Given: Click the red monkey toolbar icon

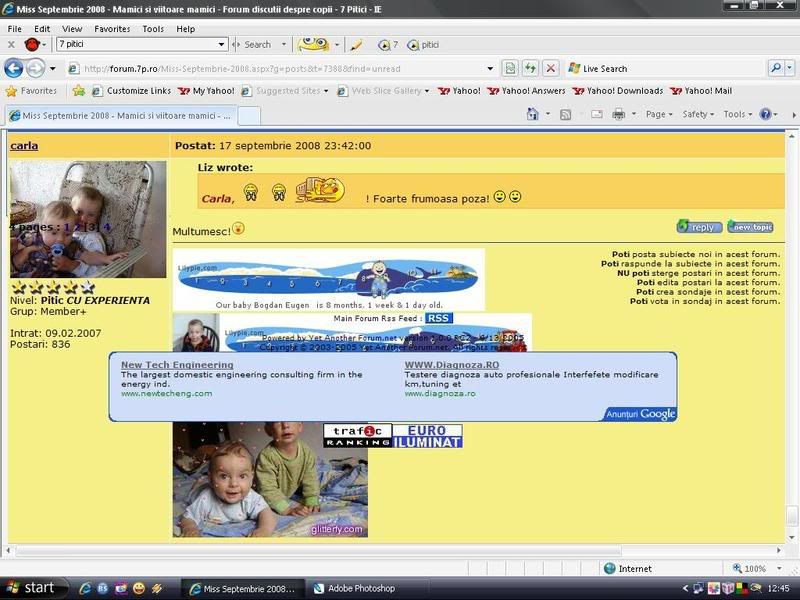Looking at the screenshot, I should pos(32,45).
